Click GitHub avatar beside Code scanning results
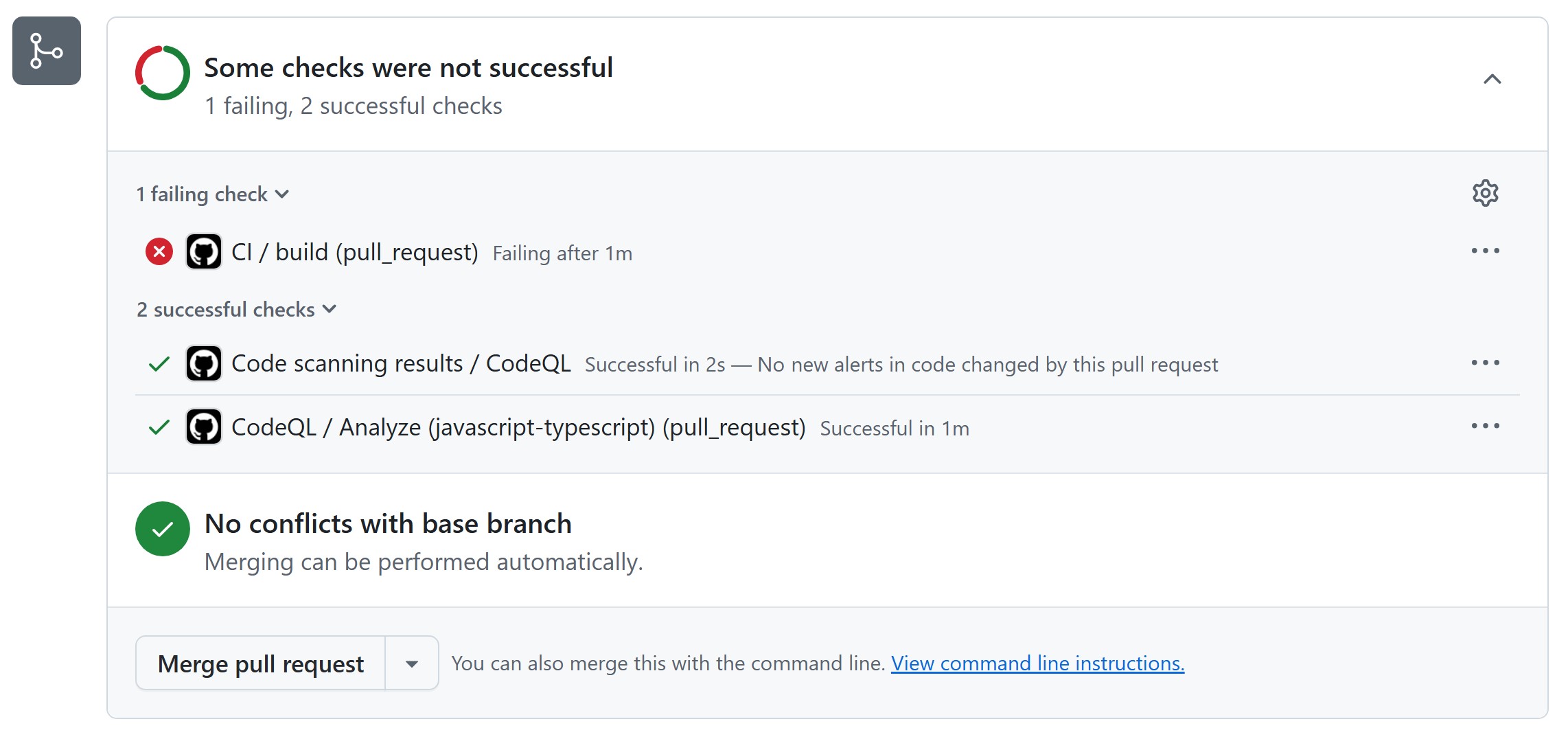 pyautogui.click(x=204, y=363)
